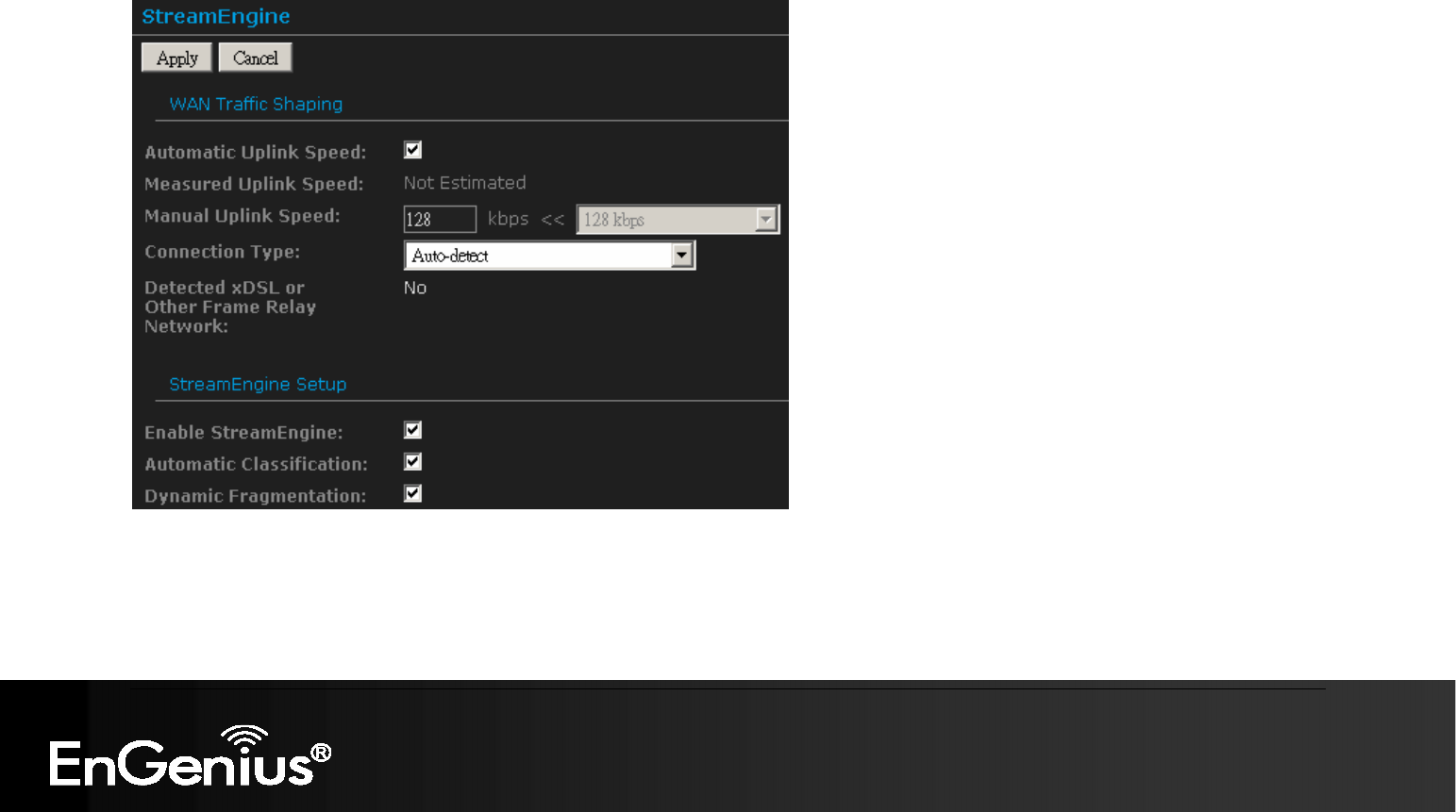Click the Manual Uplink Speed label
Viewport: 1456px width, 812px height.
point(243,216)
